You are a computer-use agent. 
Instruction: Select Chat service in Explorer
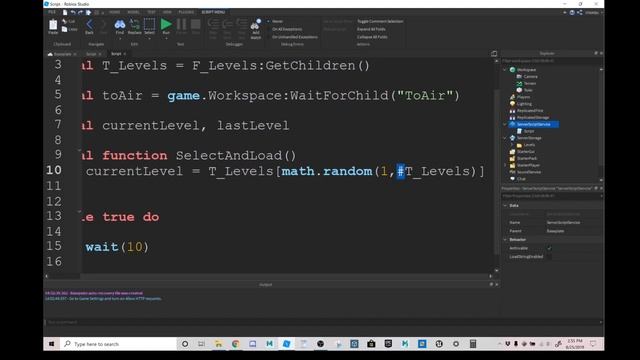[x=521, y=179]
